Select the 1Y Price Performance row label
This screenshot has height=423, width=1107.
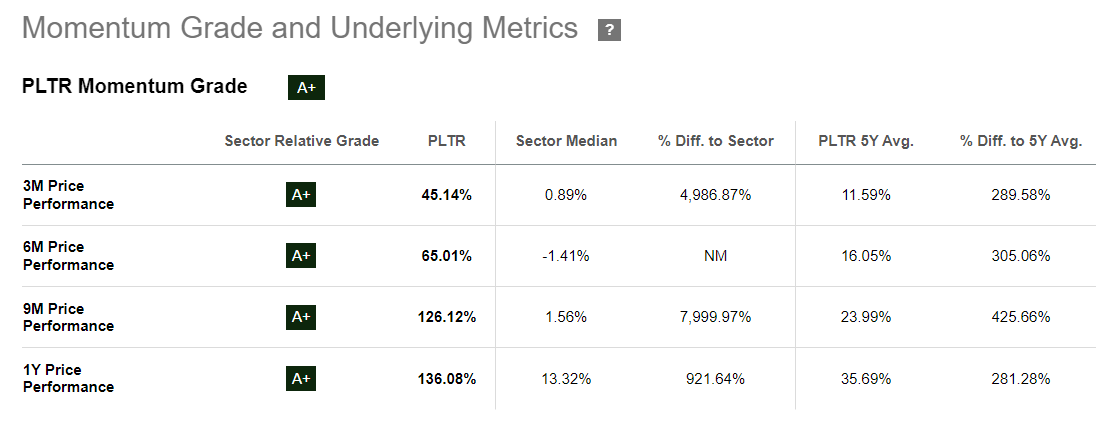68,379
